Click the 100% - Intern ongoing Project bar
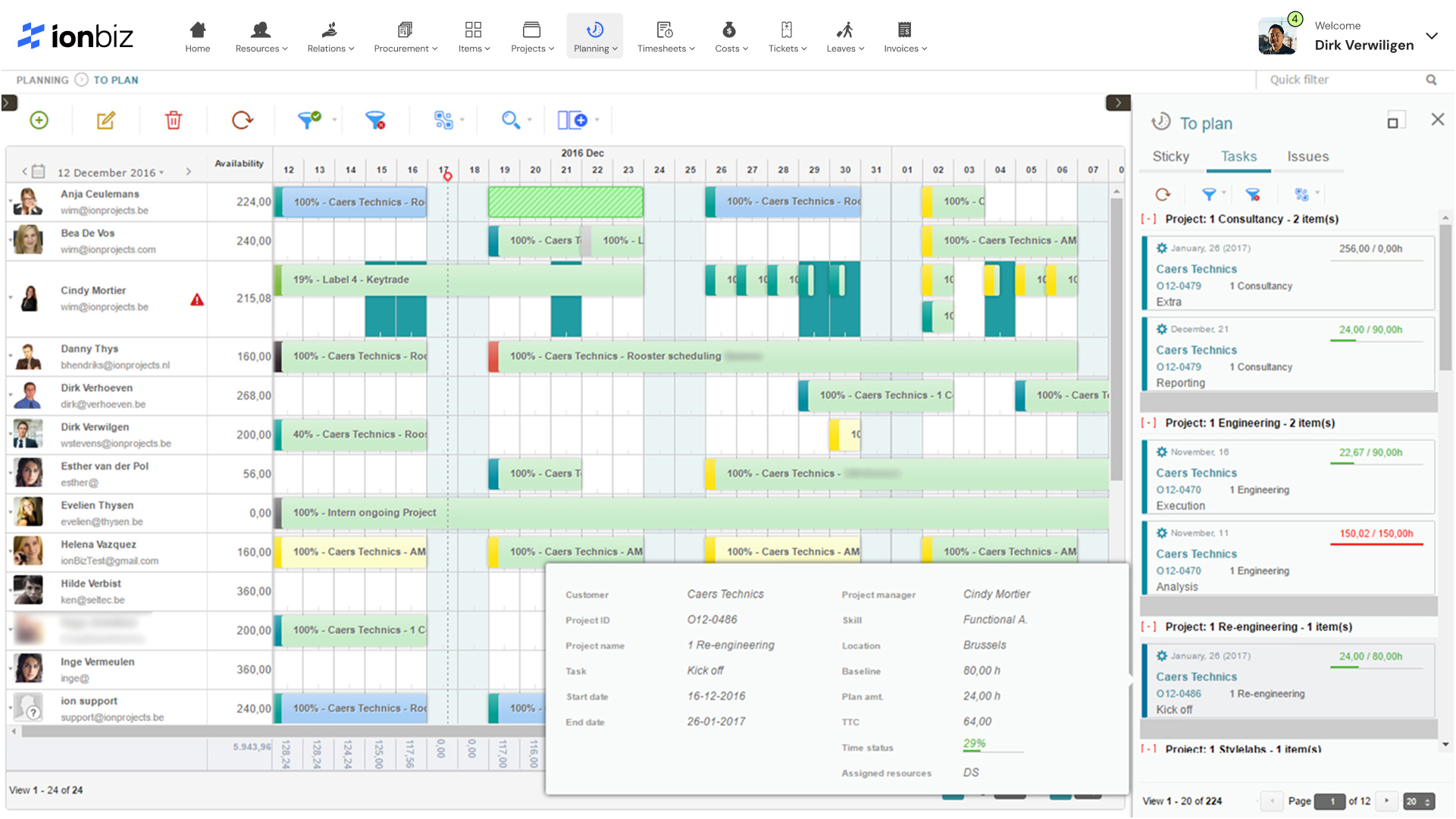Screen dimensions: 1456x819 691,513
